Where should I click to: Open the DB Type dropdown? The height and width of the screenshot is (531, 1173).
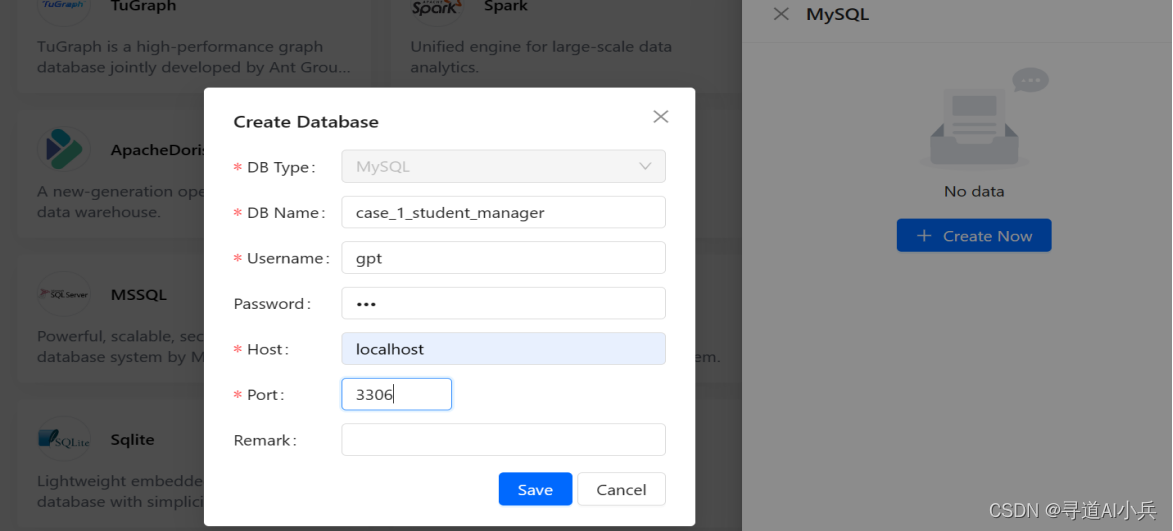(x=503, y=167)
